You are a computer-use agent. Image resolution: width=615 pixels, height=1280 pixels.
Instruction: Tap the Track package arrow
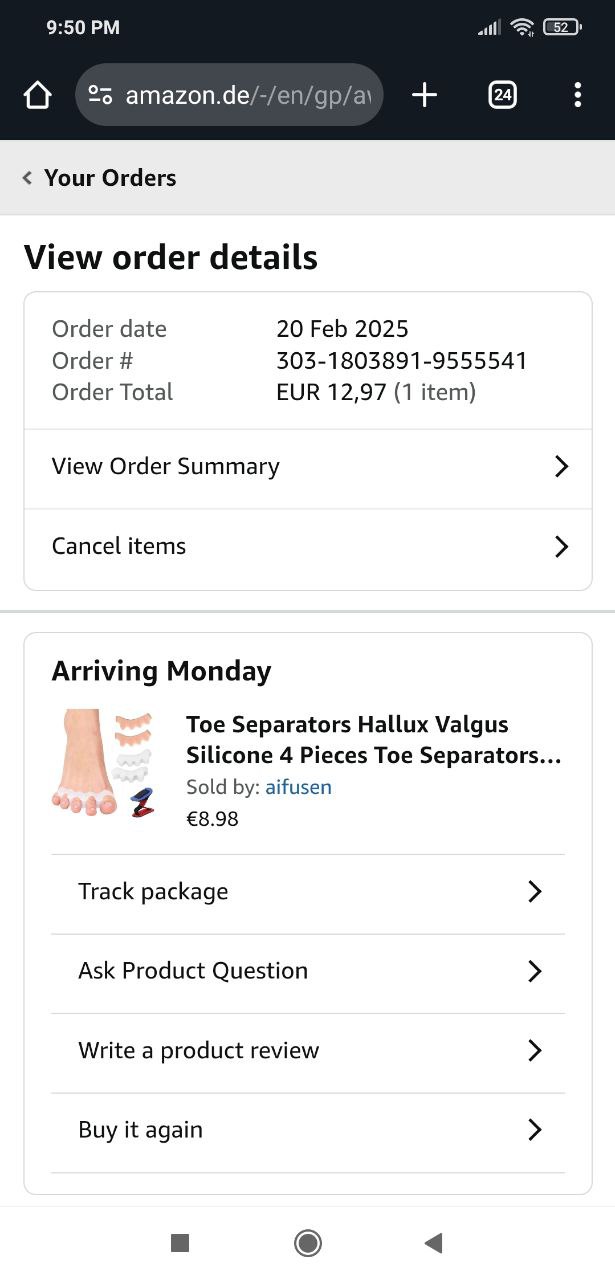click(535, 892)
